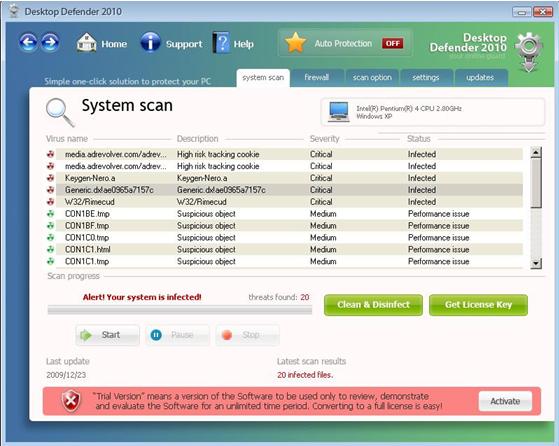Screen dimensions: 559x446
Task: Click the System scan magnifying glass icon
Action: pos(60,112)
